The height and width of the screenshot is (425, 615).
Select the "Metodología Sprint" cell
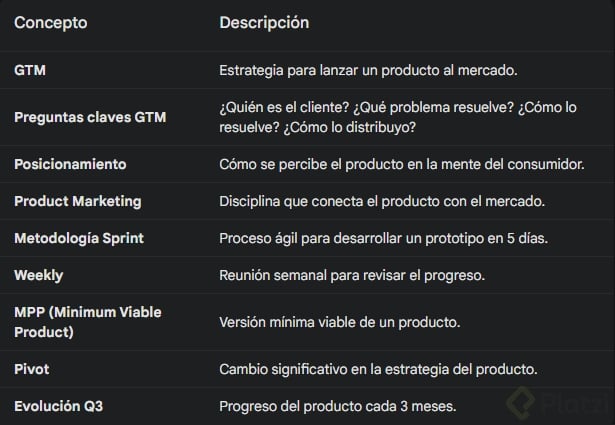click(78, 238)
